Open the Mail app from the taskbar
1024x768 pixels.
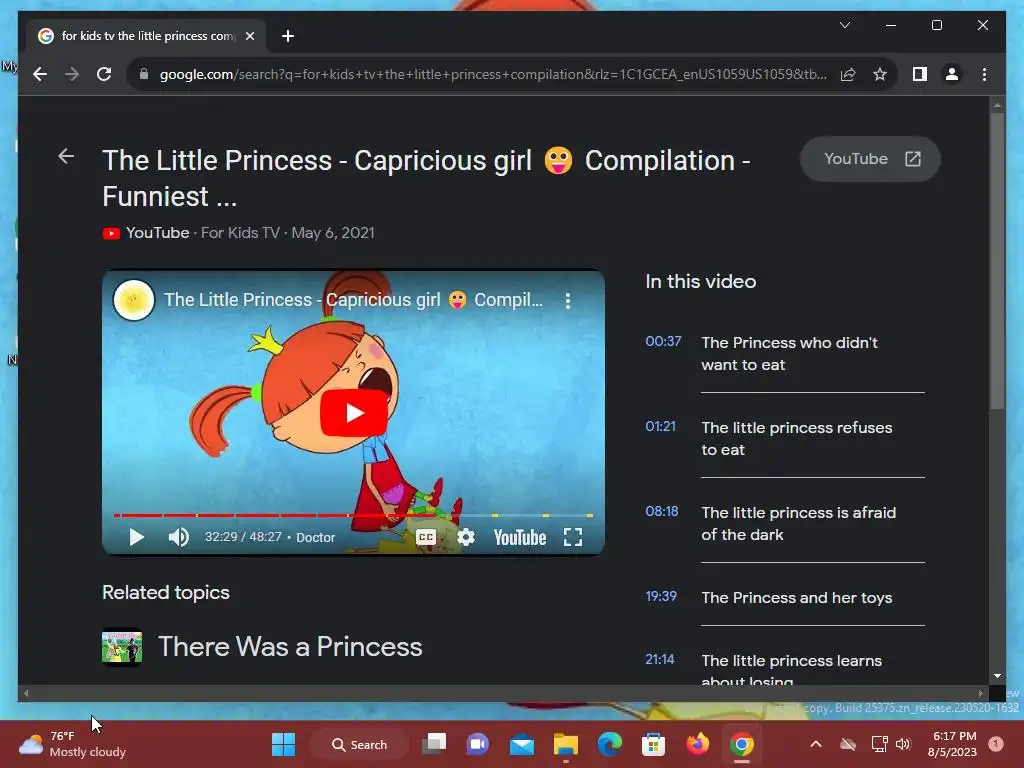click(x=522, y=744)
